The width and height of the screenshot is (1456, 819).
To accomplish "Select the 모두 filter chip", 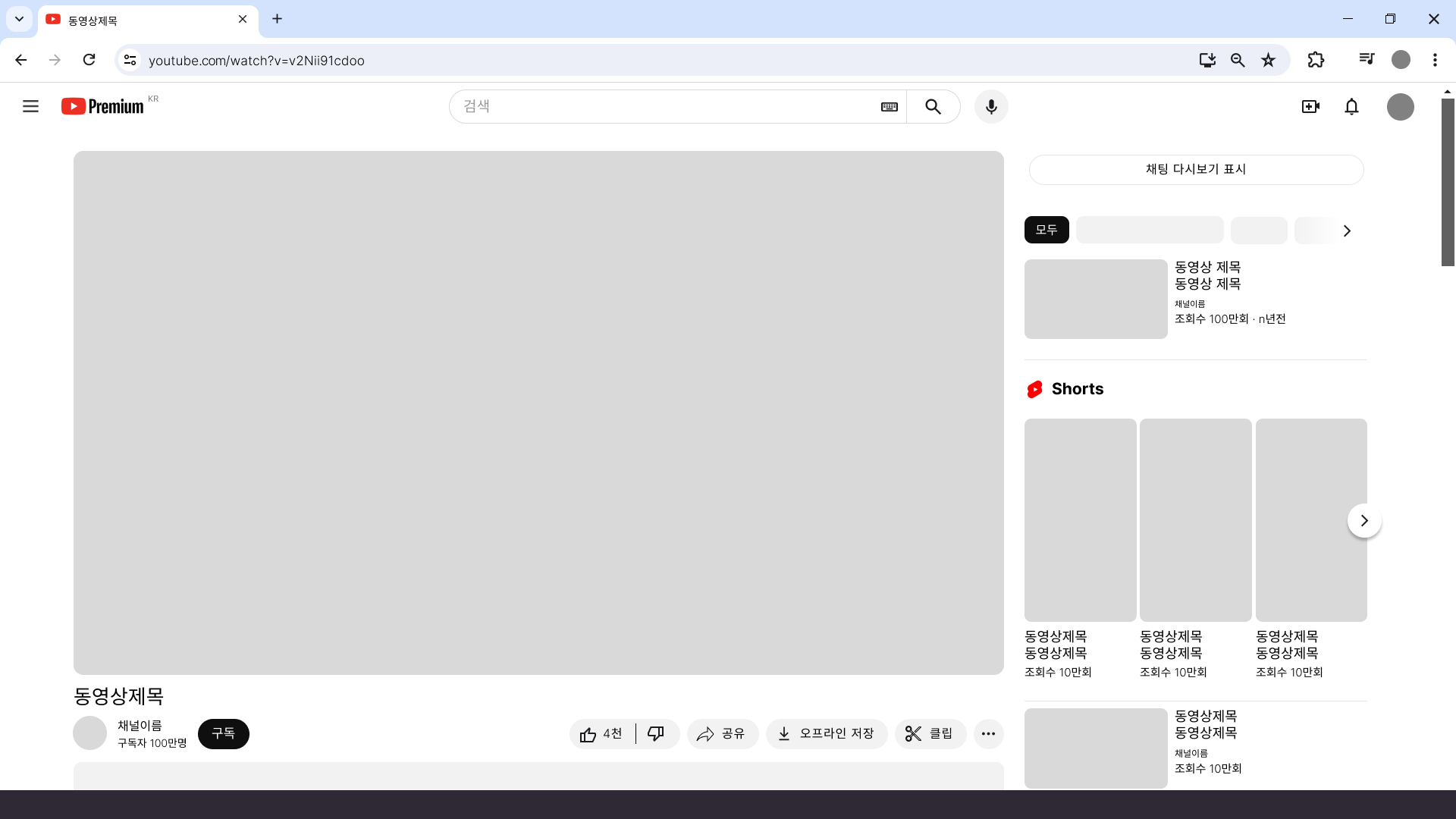I will pos(1046,230).
